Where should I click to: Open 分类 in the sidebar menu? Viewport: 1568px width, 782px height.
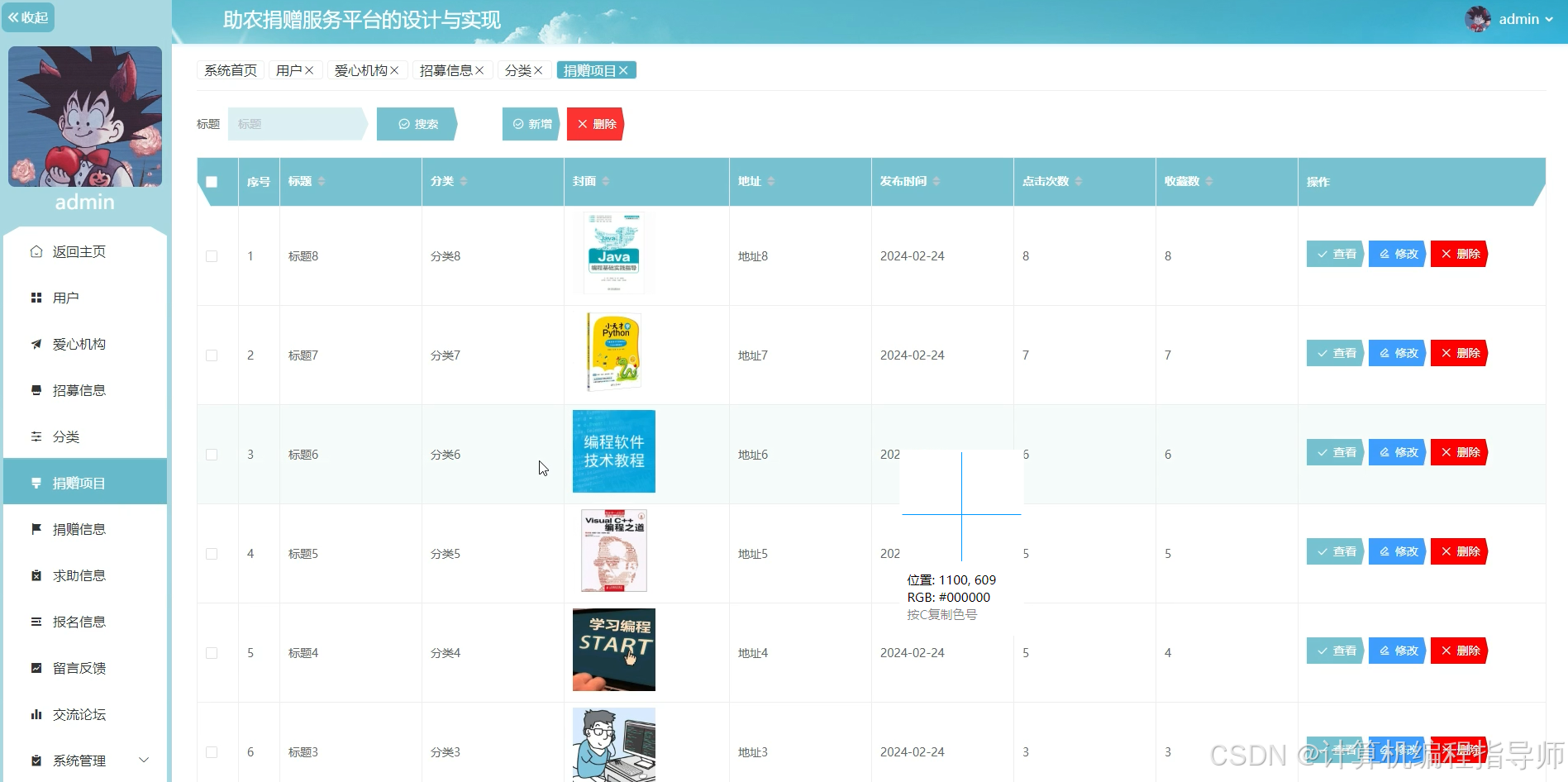85,436
